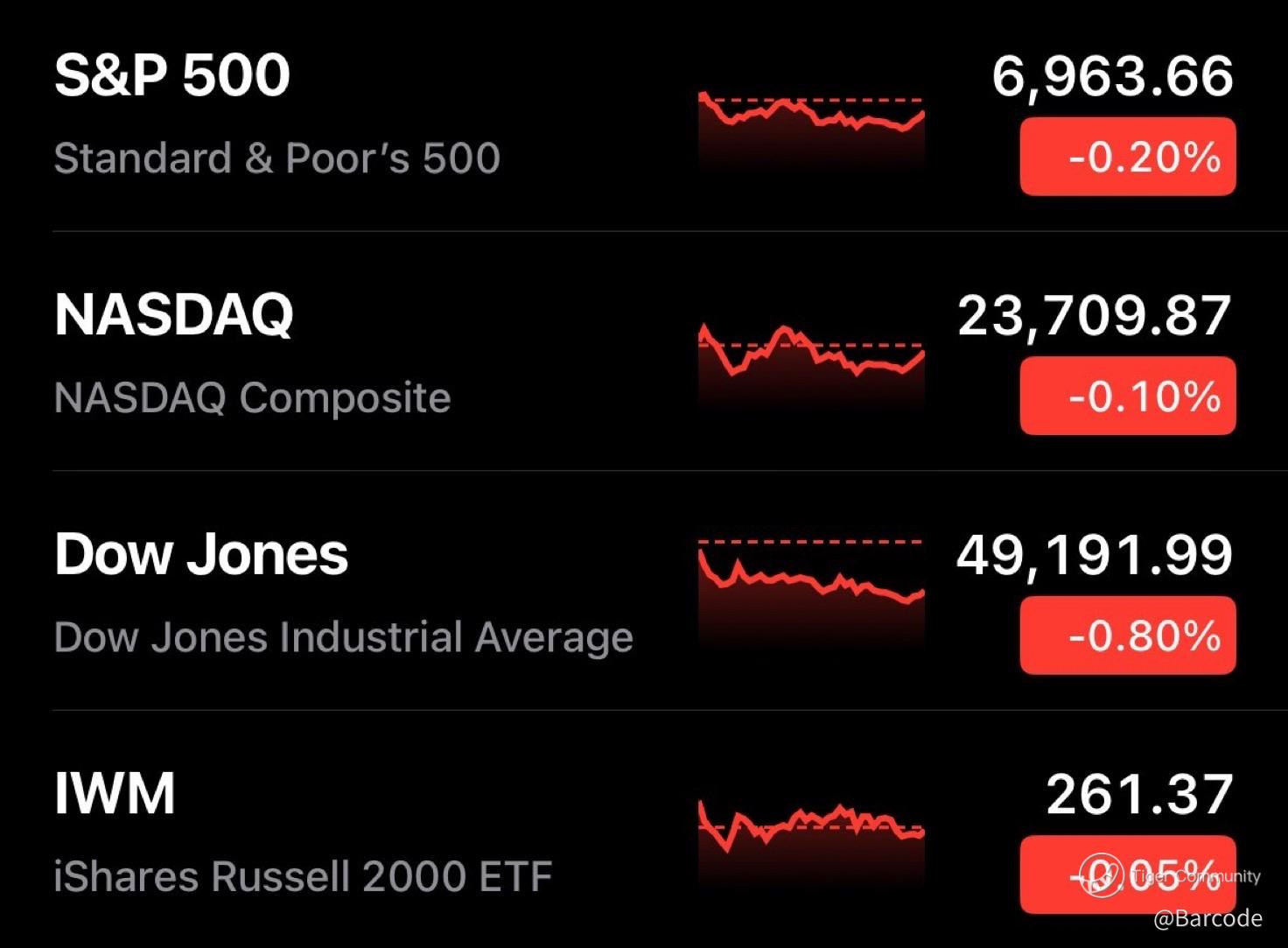1288x948 pixels.
Task: Select the IWM price 261.37
Action: [1139, 795]
